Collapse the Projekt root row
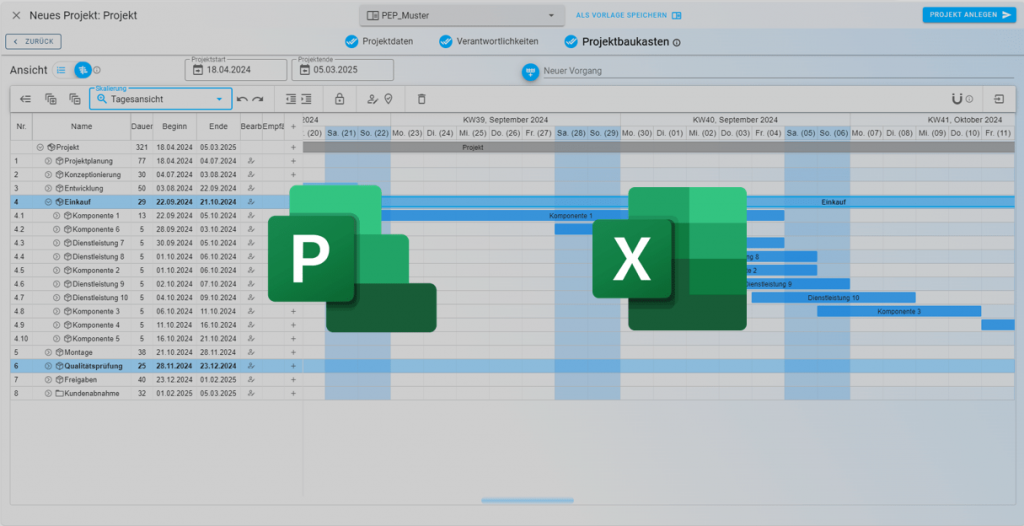 coord(40,148)
